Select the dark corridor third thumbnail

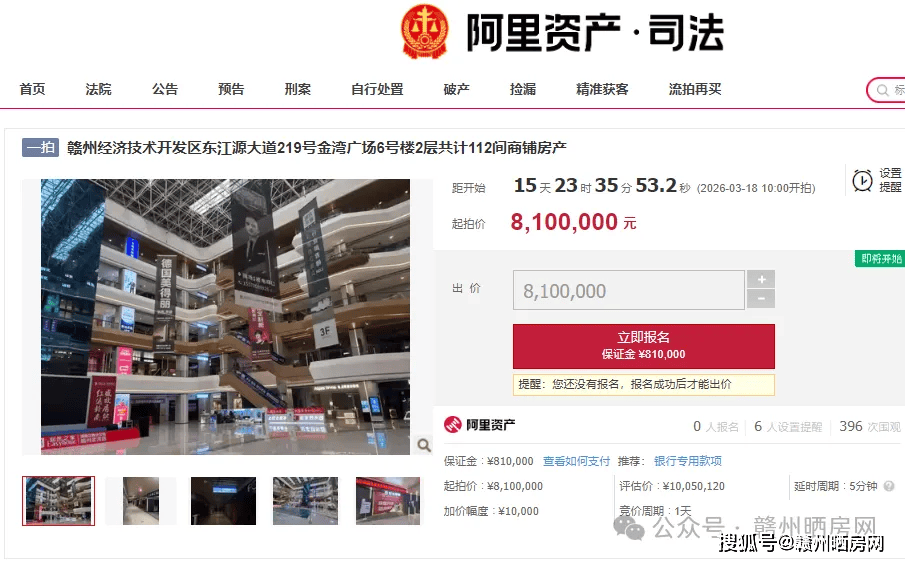223,501
